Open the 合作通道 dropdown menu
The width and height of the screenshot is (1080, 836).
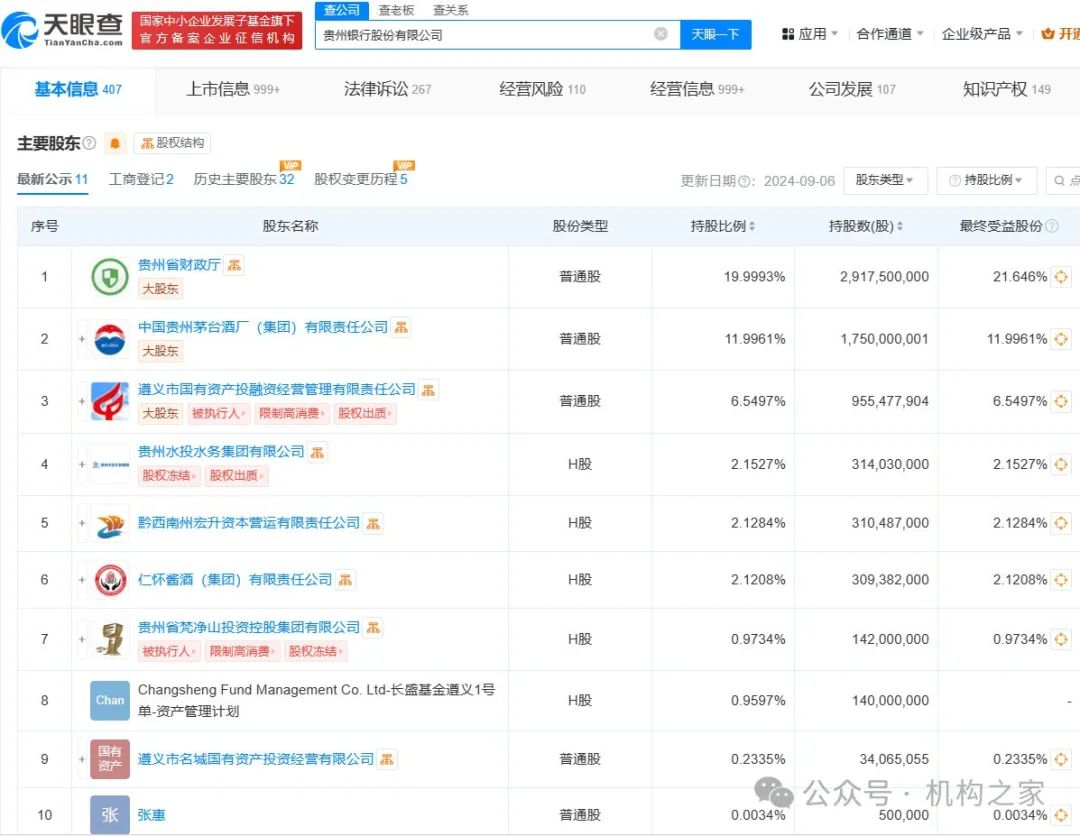tap(889, 34)
